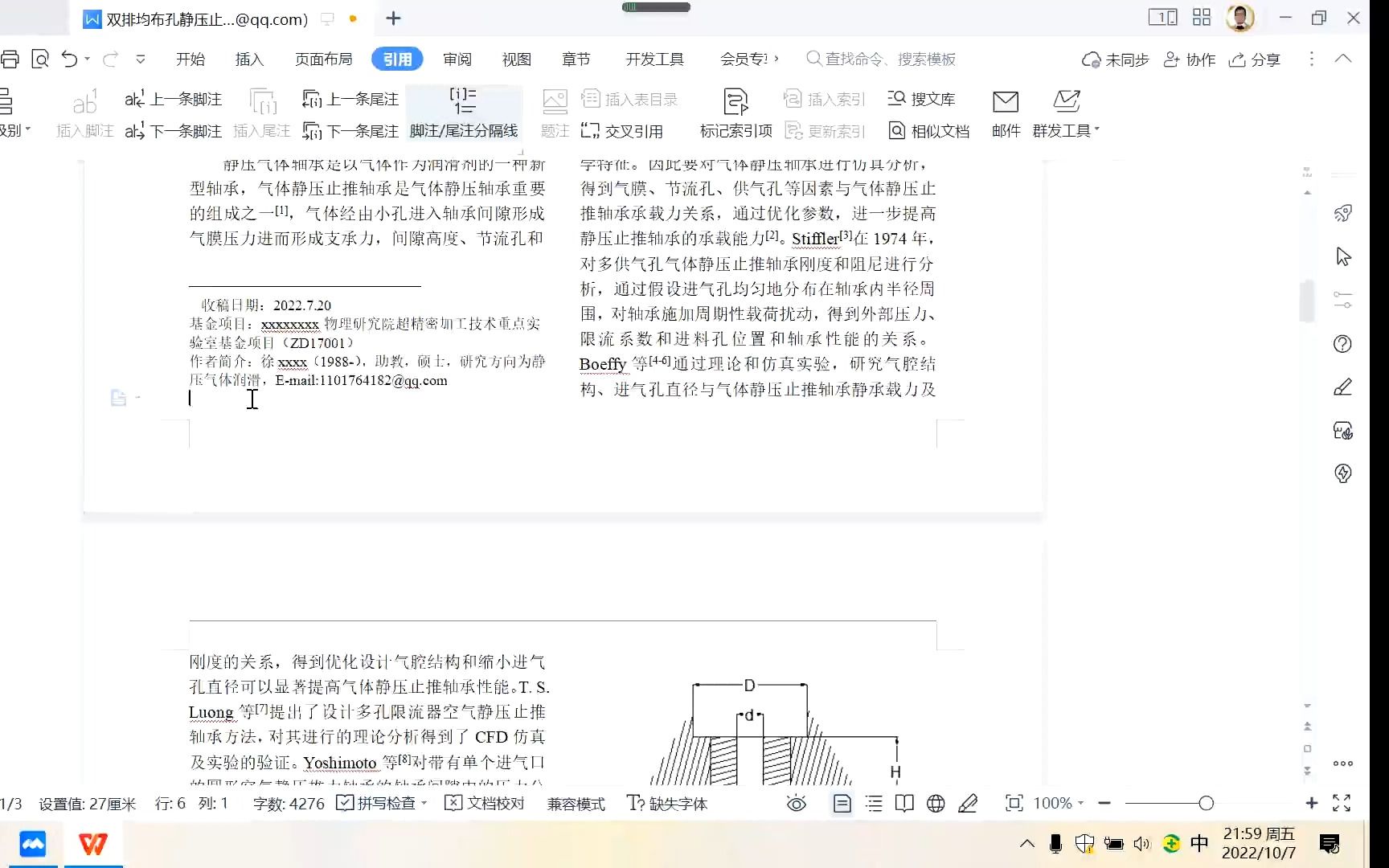Click 上一条尾注 previous endnote

tap(350, 99)
